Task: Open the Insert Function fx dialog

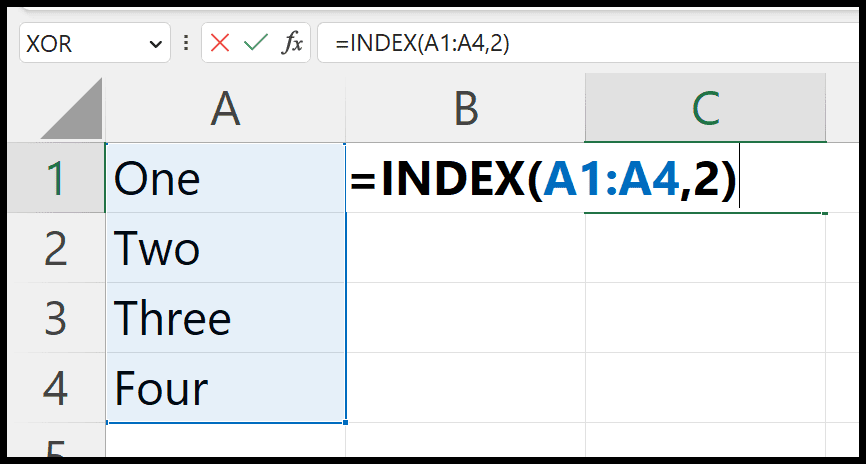Action: click(292, 43)
